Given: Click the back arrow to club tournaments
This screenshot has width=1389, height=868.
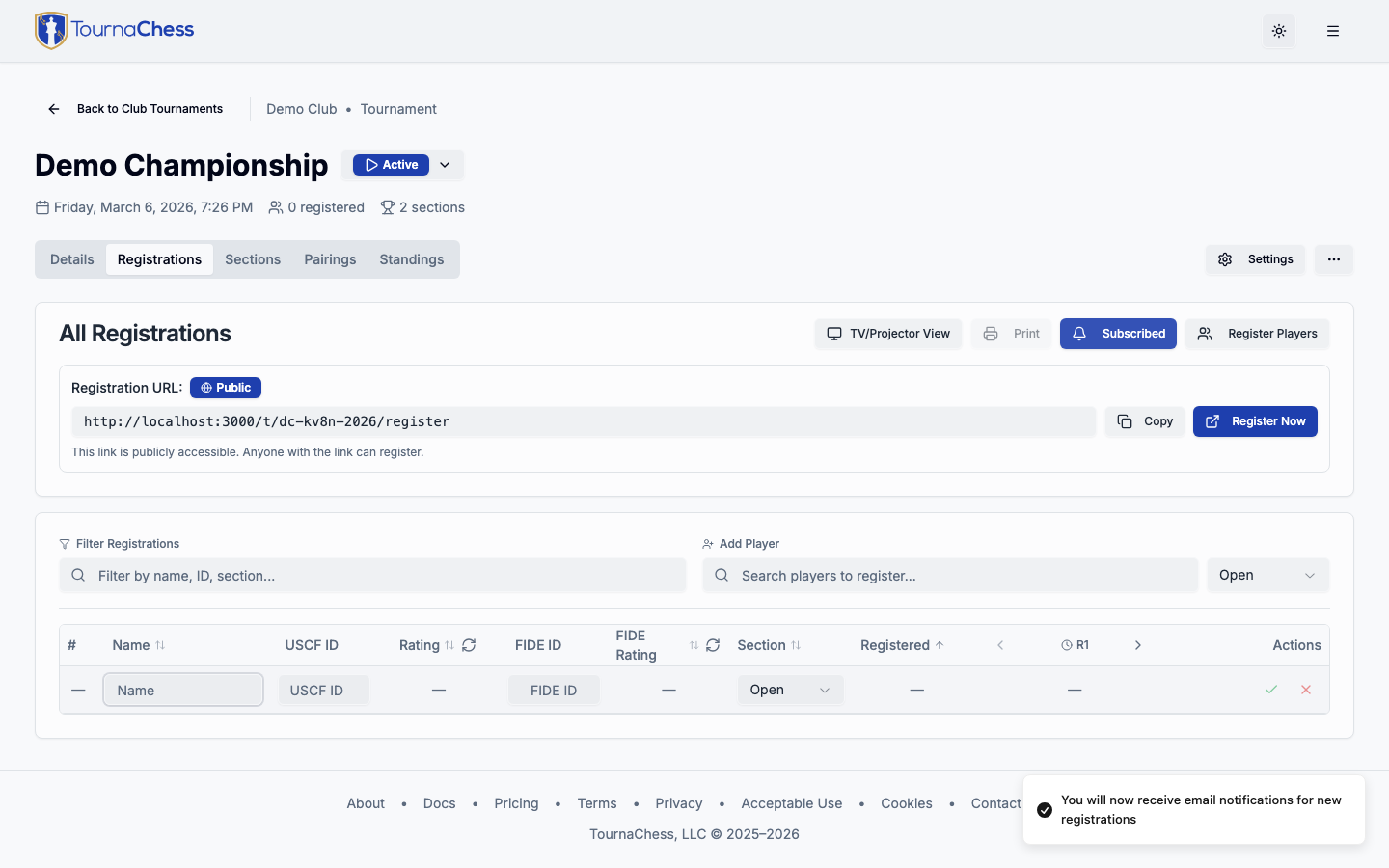Looking at the screenshot, I should [54, 109].
